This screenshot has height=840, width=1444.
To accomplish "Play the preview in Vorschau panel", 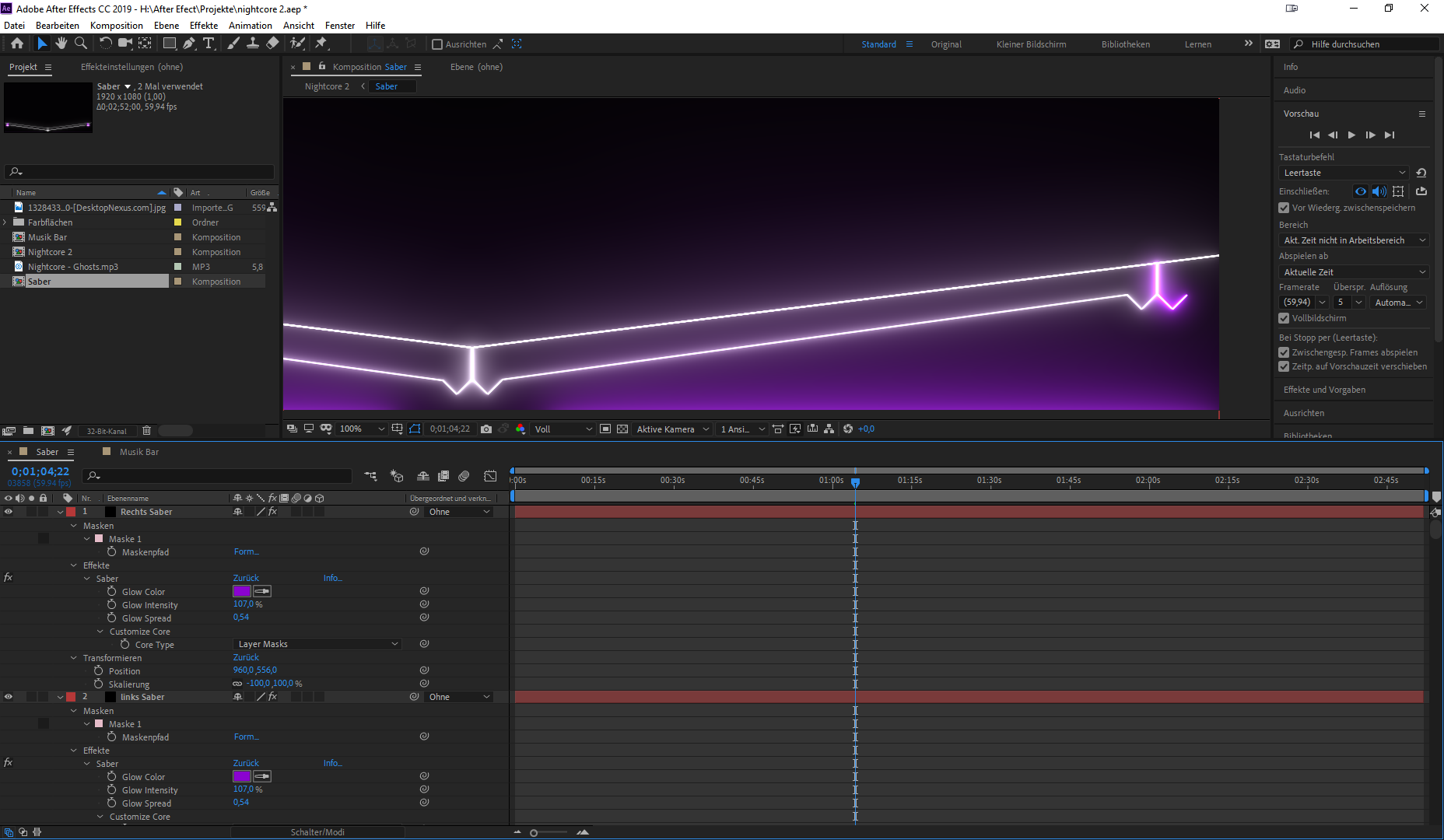I will click(x=1351, y=135).
